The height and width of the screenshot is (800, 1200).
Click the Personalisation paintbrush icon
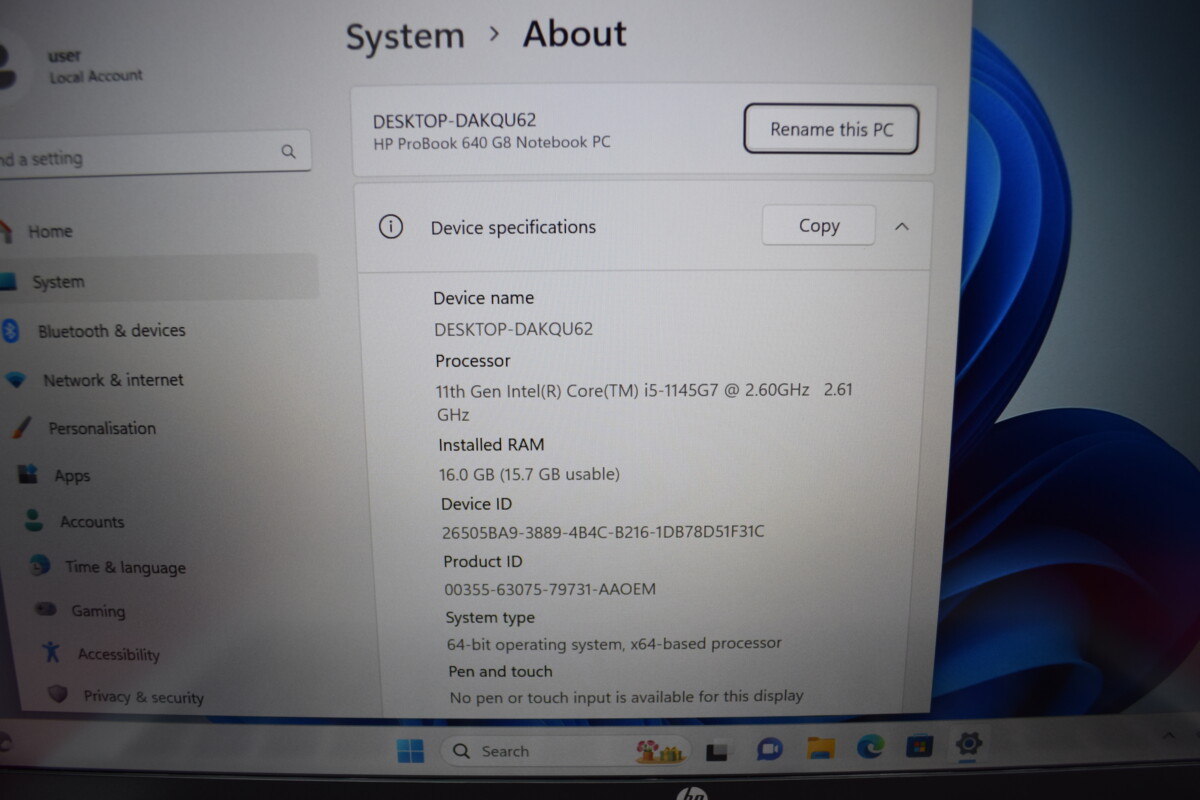point(22,427)
